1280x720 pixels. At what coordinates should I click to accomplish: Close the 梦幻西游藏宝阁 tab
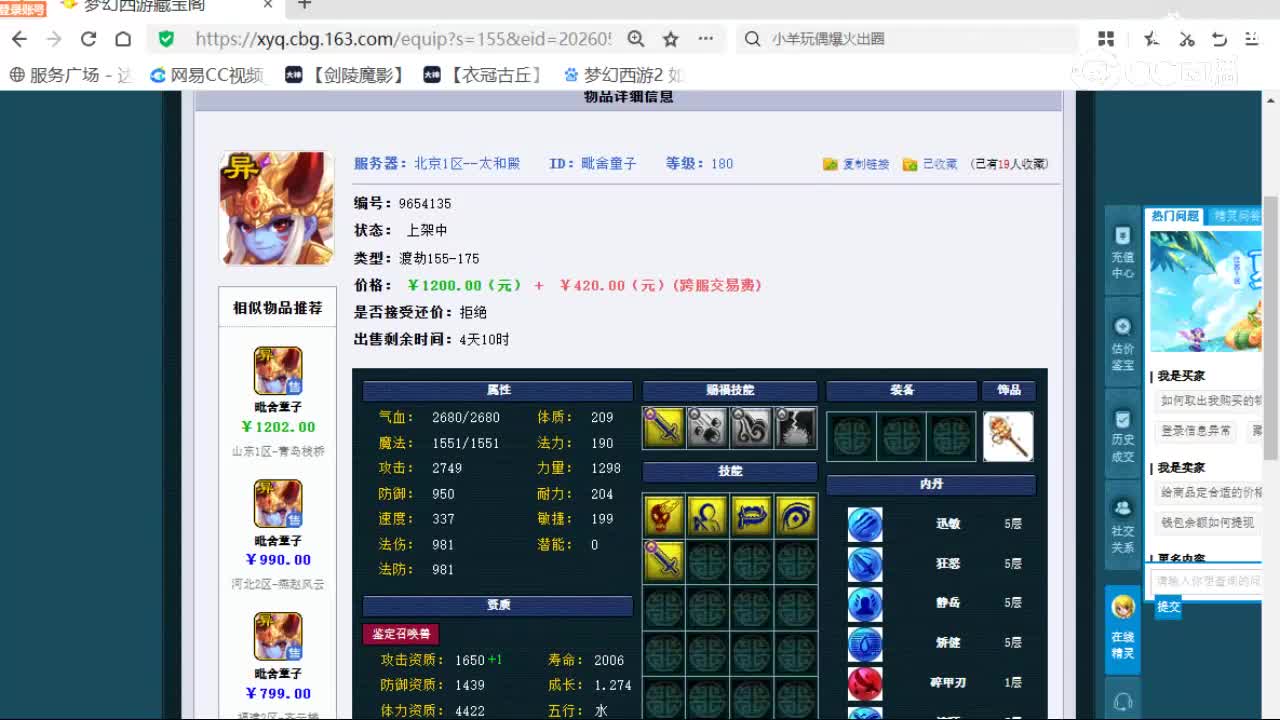pos(268,5)
